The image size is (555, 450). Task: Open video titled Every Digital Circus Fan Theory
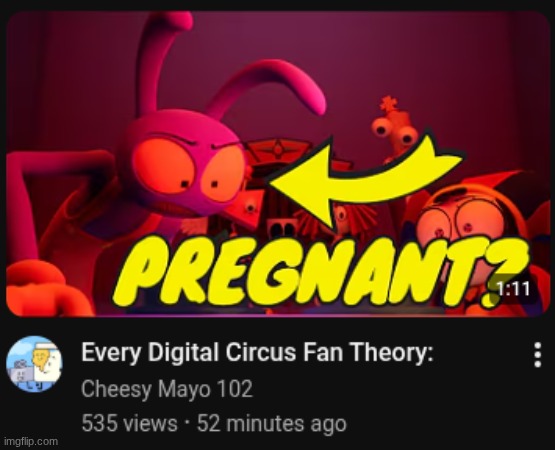(257, 352)
